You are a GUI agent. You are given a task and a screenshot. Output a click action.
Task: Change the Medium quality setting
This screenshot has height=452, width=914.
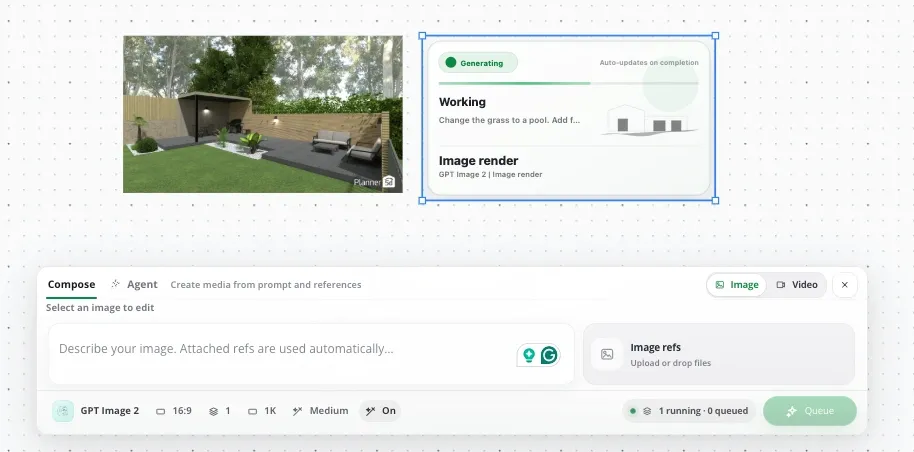320,411
